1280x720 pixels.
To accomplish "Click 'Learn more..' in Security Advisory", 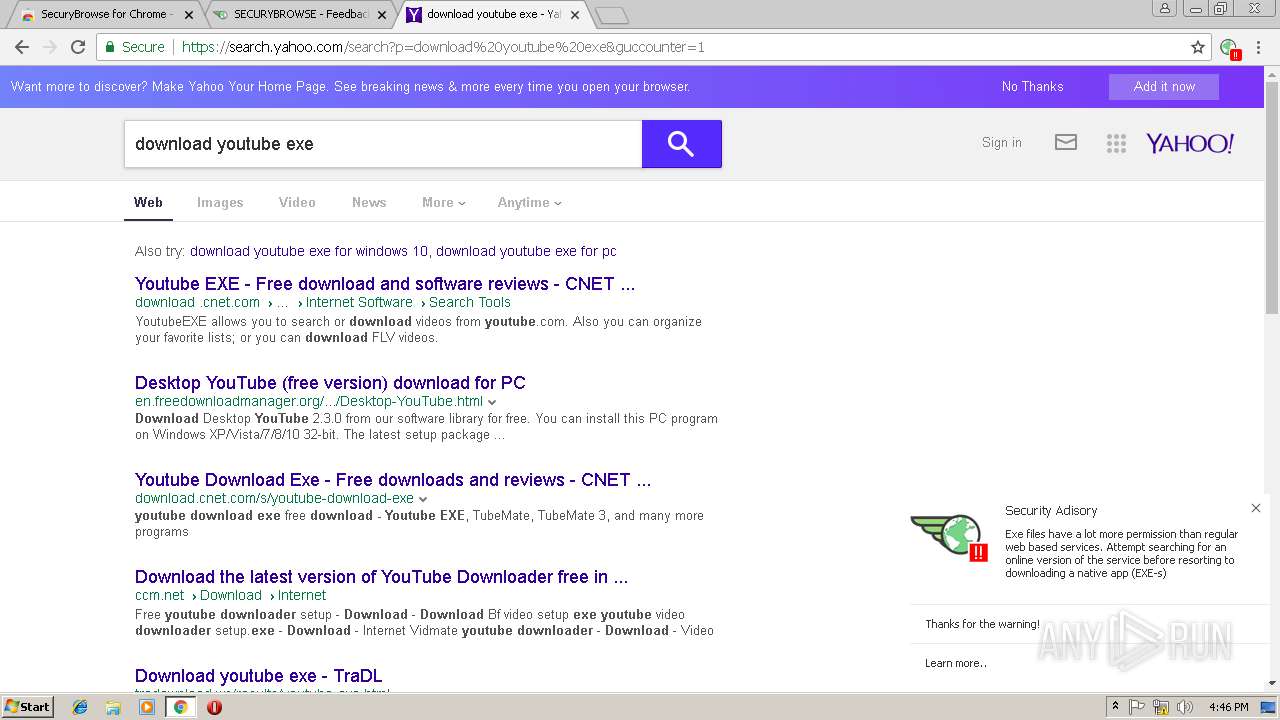I will tap(956, 663).
